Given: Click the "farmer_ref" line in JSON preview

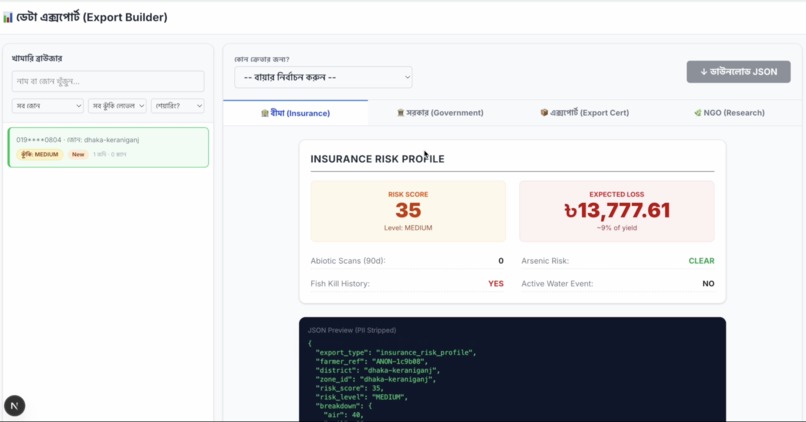Looking at the screenshot, I should [x=372, y=361].
